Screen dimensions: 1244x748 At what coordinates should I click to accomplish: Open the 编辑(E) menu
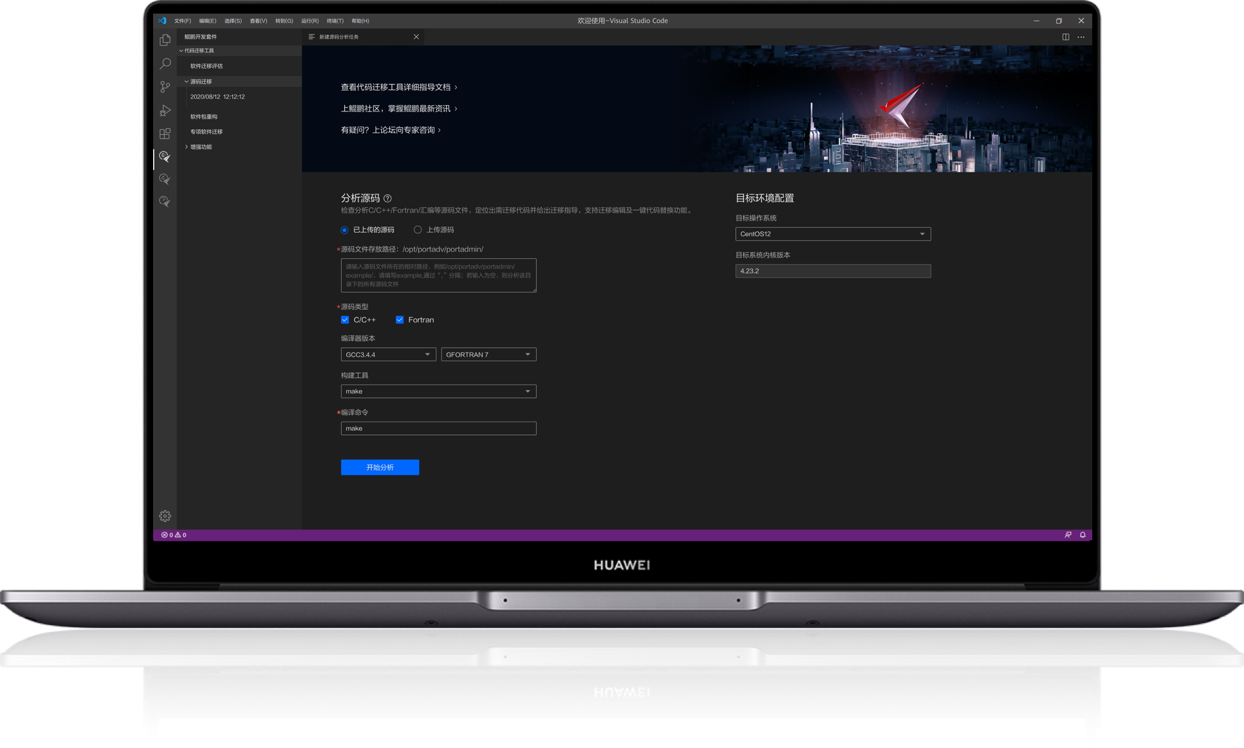point(207,20)
